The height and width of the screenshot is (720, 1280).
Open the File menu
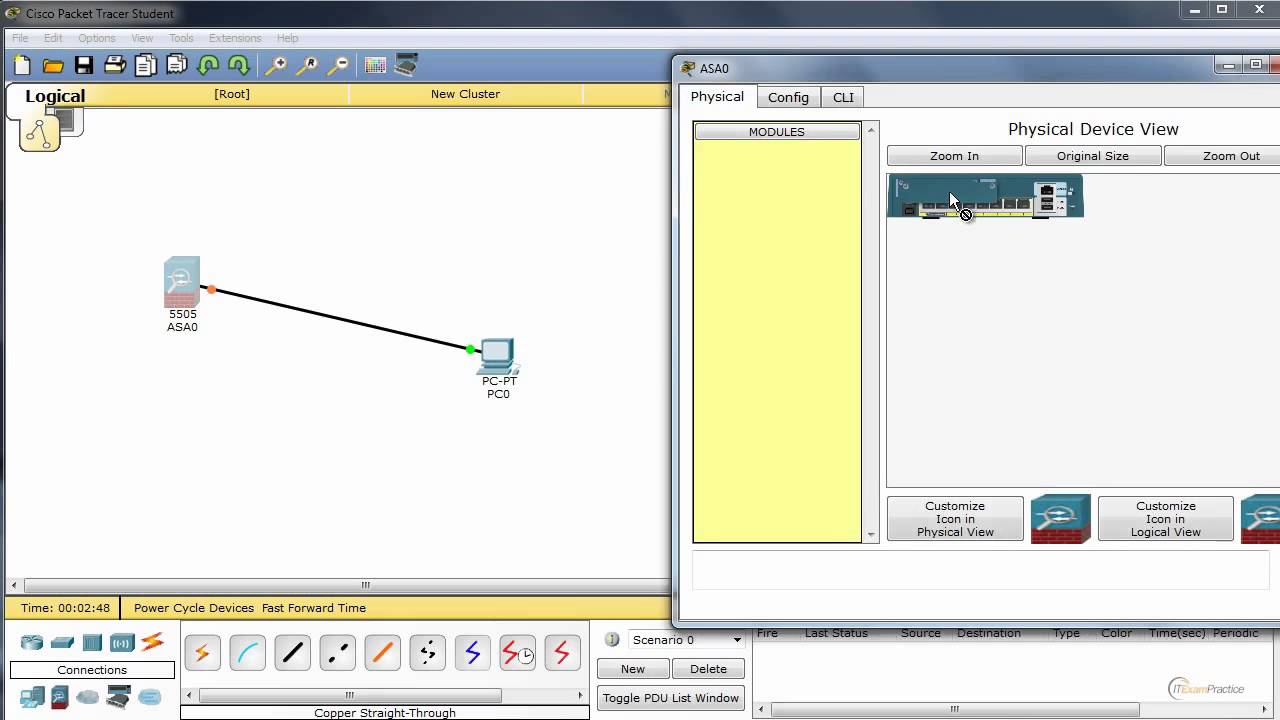pyautogui.click(x=20, y=38)
